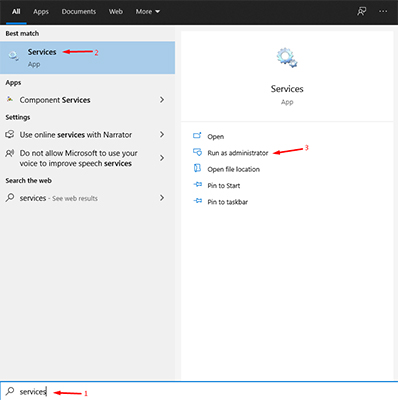This screenshot has width=398, height=400.
Task: Switch to the Documents search tab
Action: coord(79,12)
